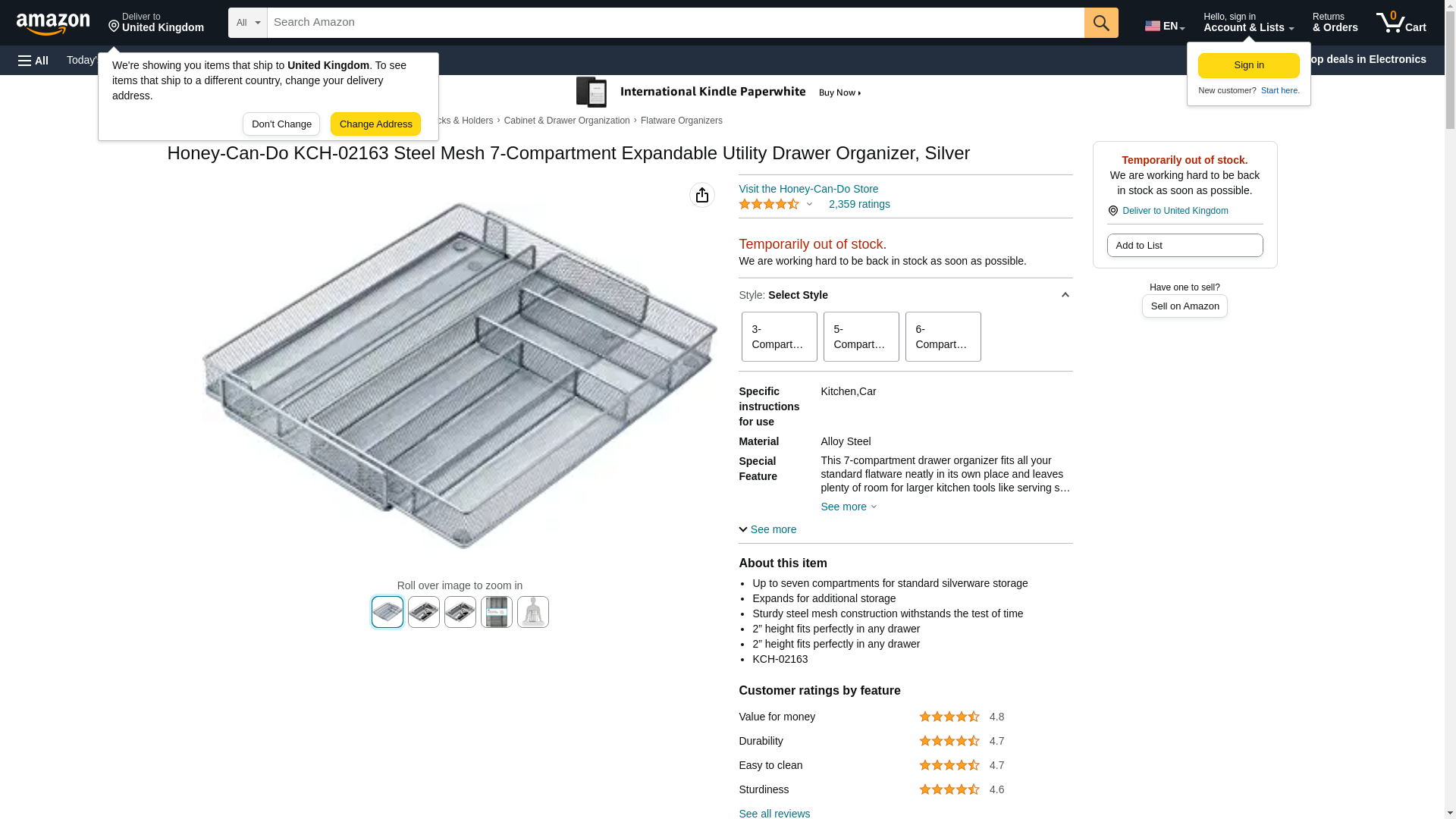Click the Search Amazon input field
This screenshot has height=819, width=1456.
coord(675,23)
